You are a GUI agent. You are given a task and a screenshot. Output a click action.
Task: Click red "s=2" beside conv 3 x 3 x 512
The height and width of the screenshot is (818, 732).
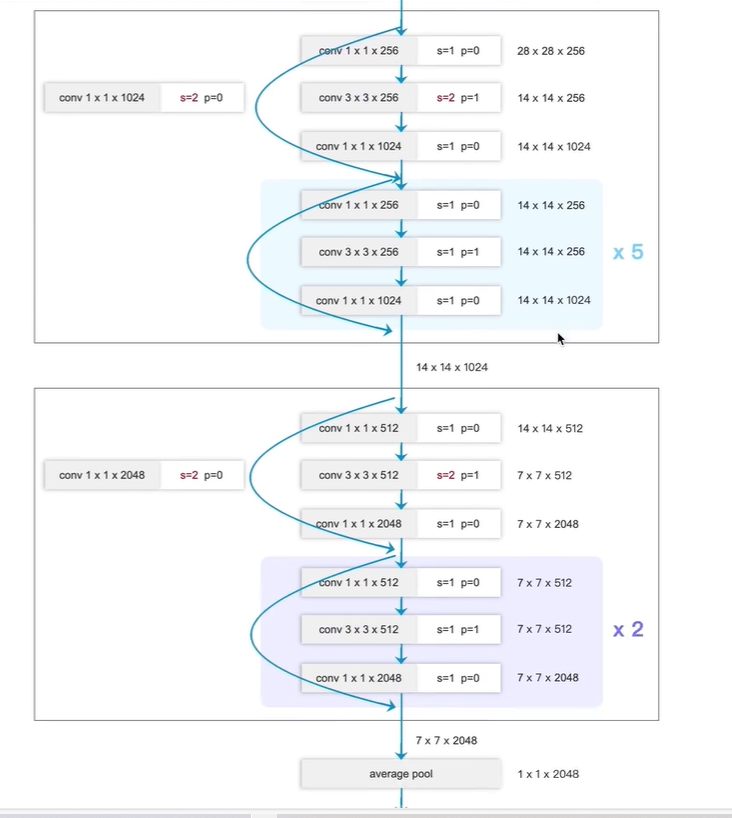click(446, 475)
